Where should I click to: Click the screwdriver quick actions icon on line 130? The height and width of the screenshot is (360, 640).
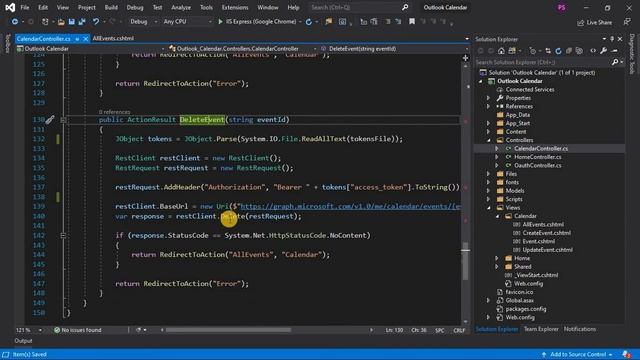(49, 120)
